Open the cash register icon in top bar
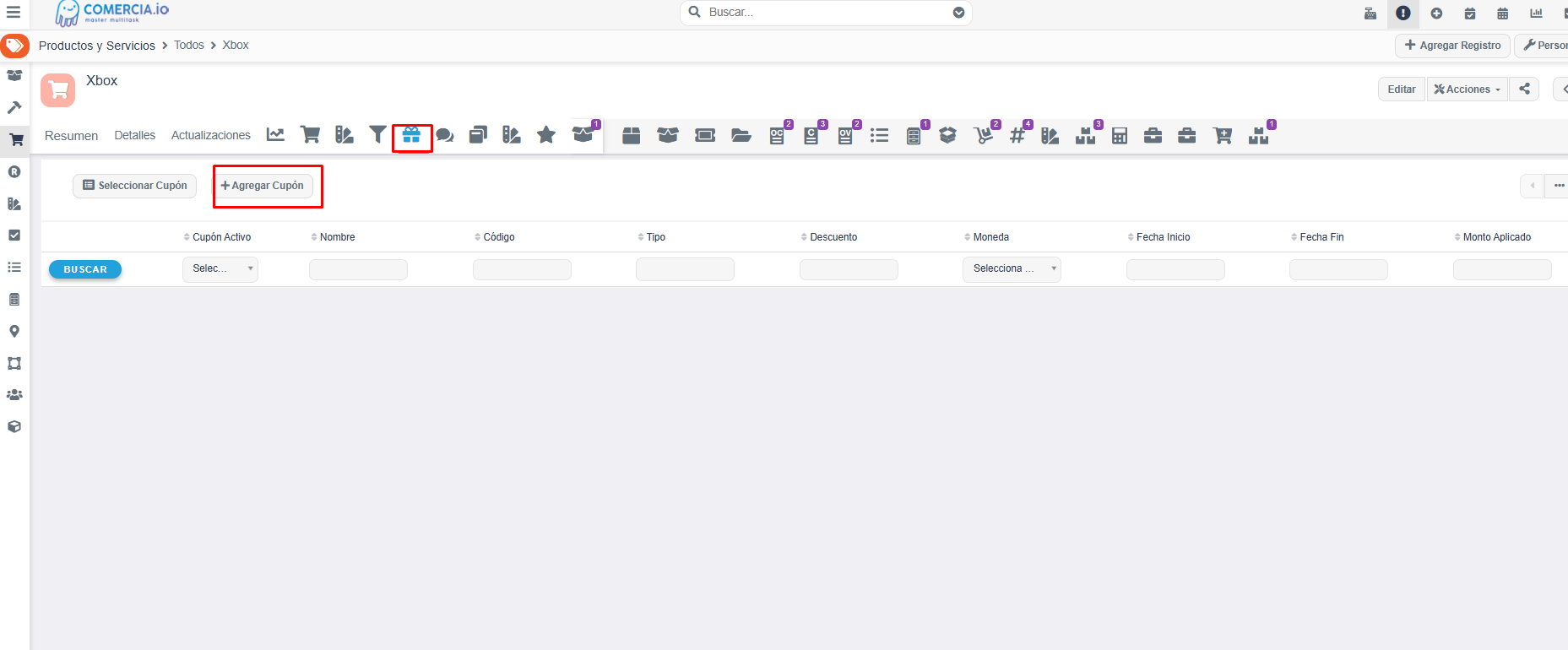This screenshot has width=1568, height=650. (x=1370, y=13)
